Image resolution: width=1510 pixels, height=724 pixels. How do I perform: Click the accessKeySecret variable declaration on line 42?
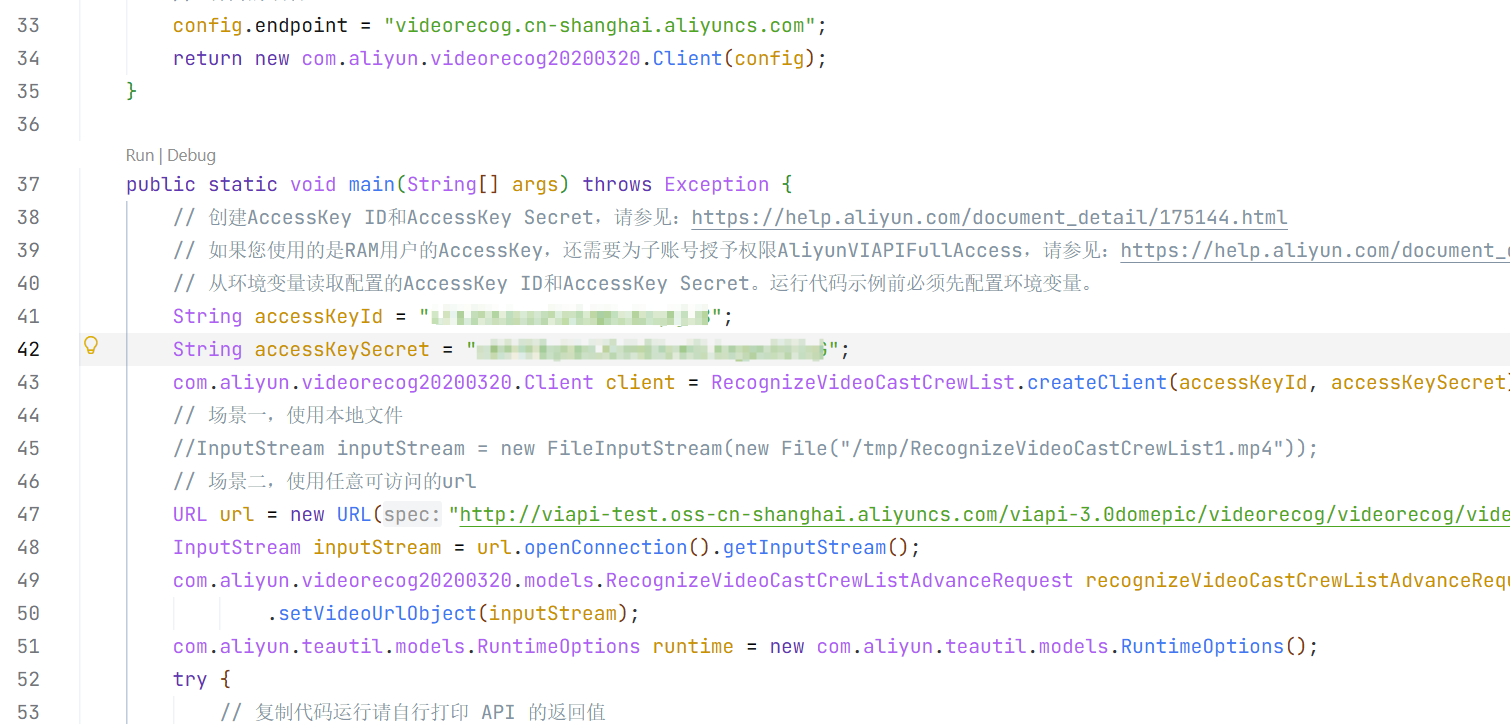pyautogui.click(x=342, y=349)
